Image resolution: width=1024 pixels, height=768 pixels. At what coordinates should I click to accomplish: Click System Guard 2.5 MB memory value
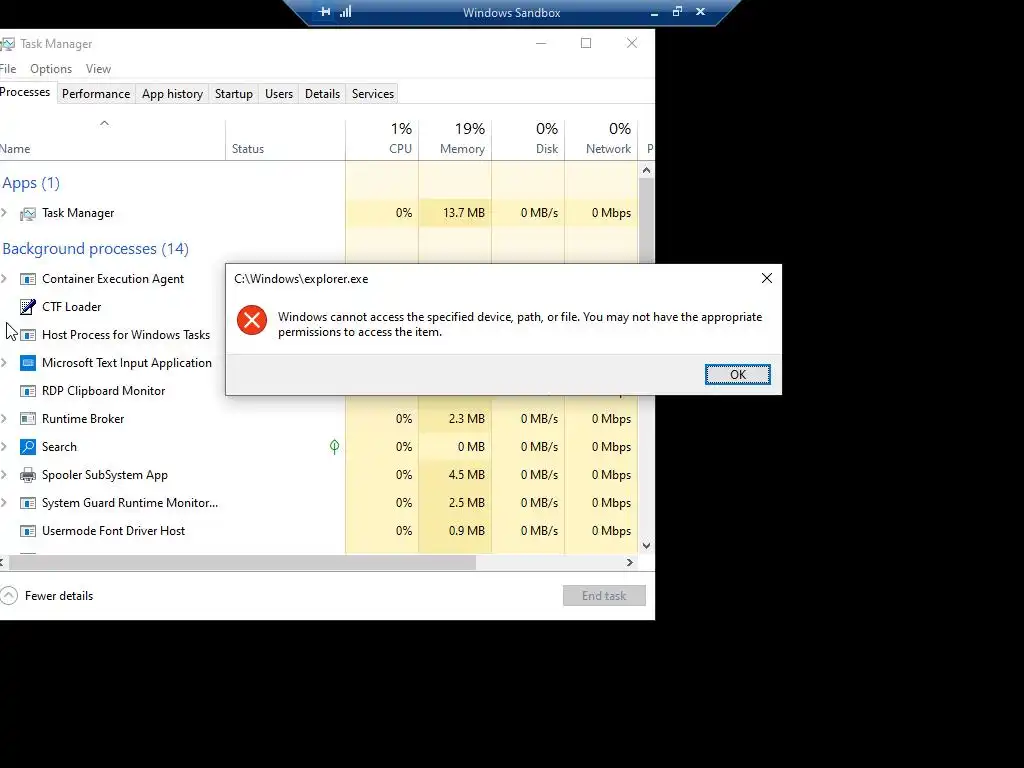[466, 503]
